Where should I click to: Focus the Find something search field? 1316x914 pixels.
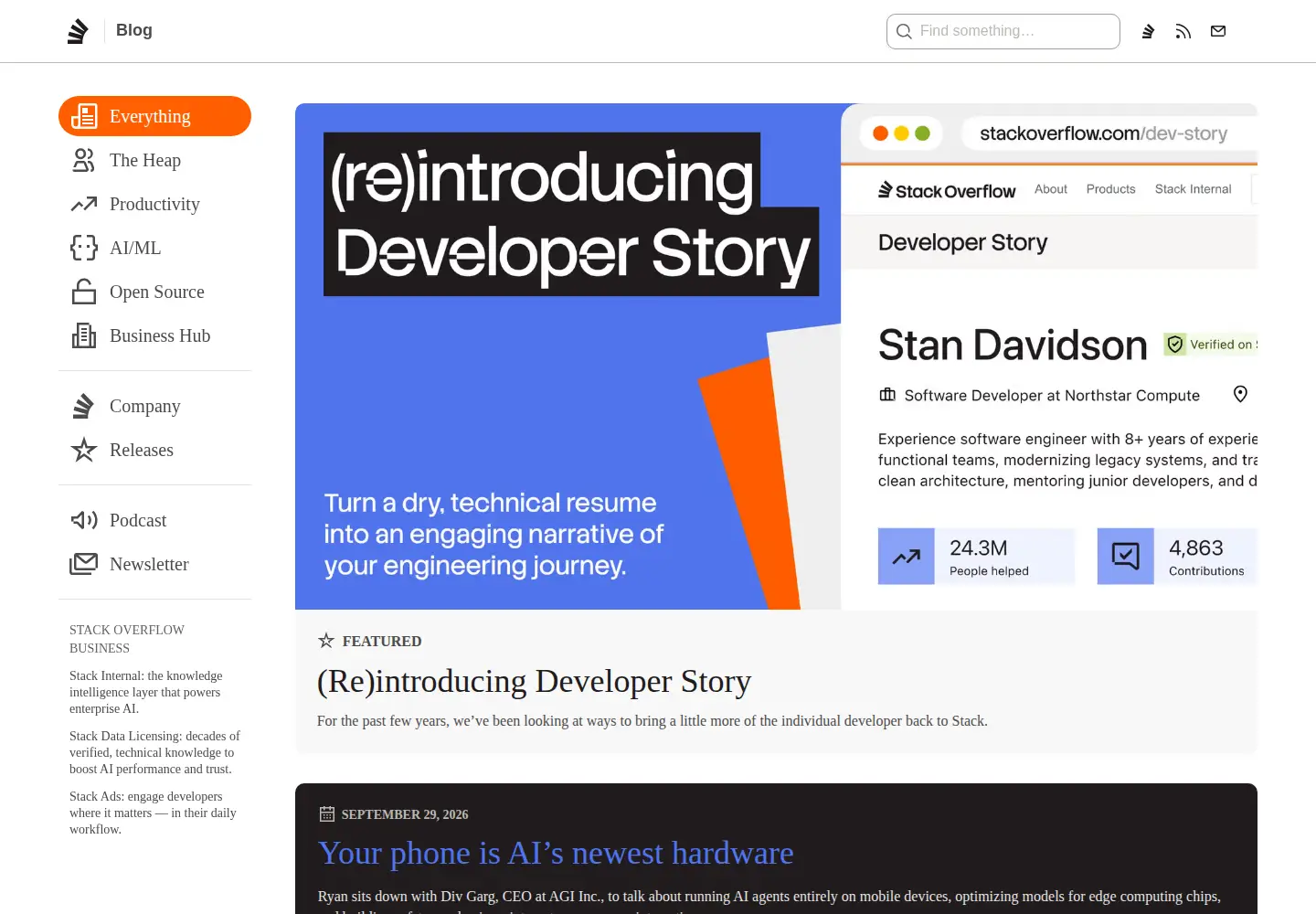pos(1003,31)
